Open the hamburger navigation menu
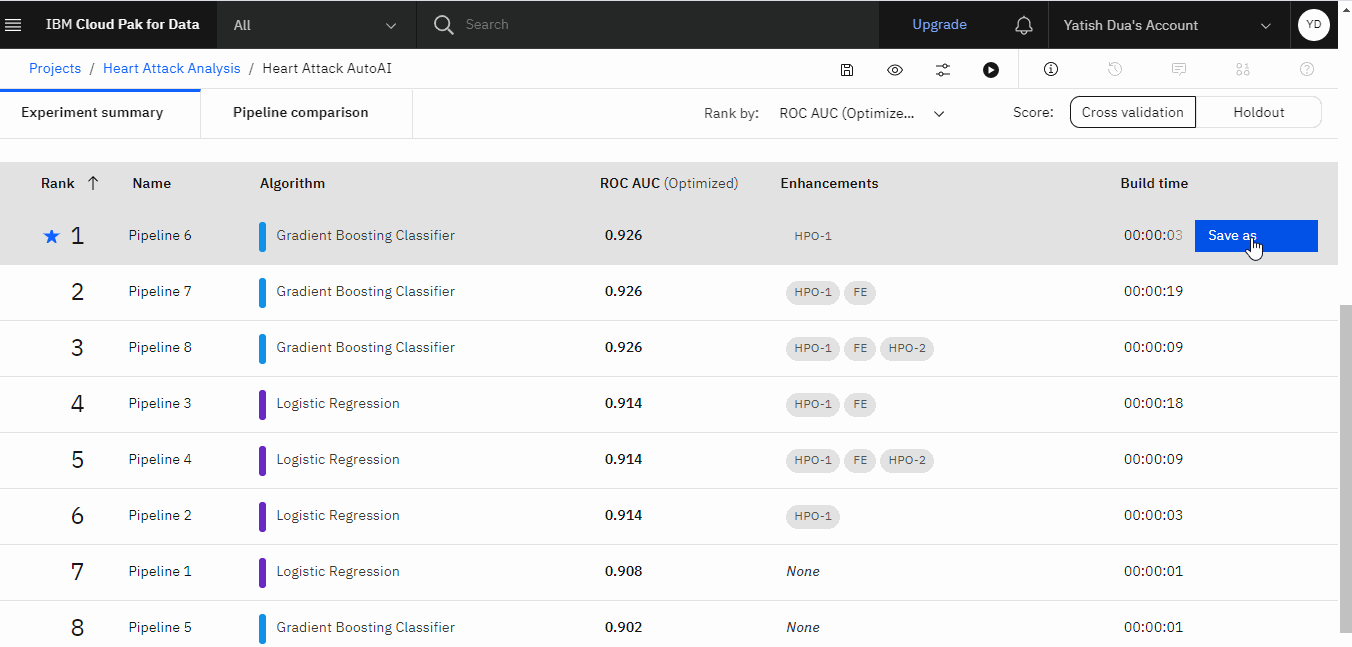The width and height of the screenshot is (1352, 647). 14,25
